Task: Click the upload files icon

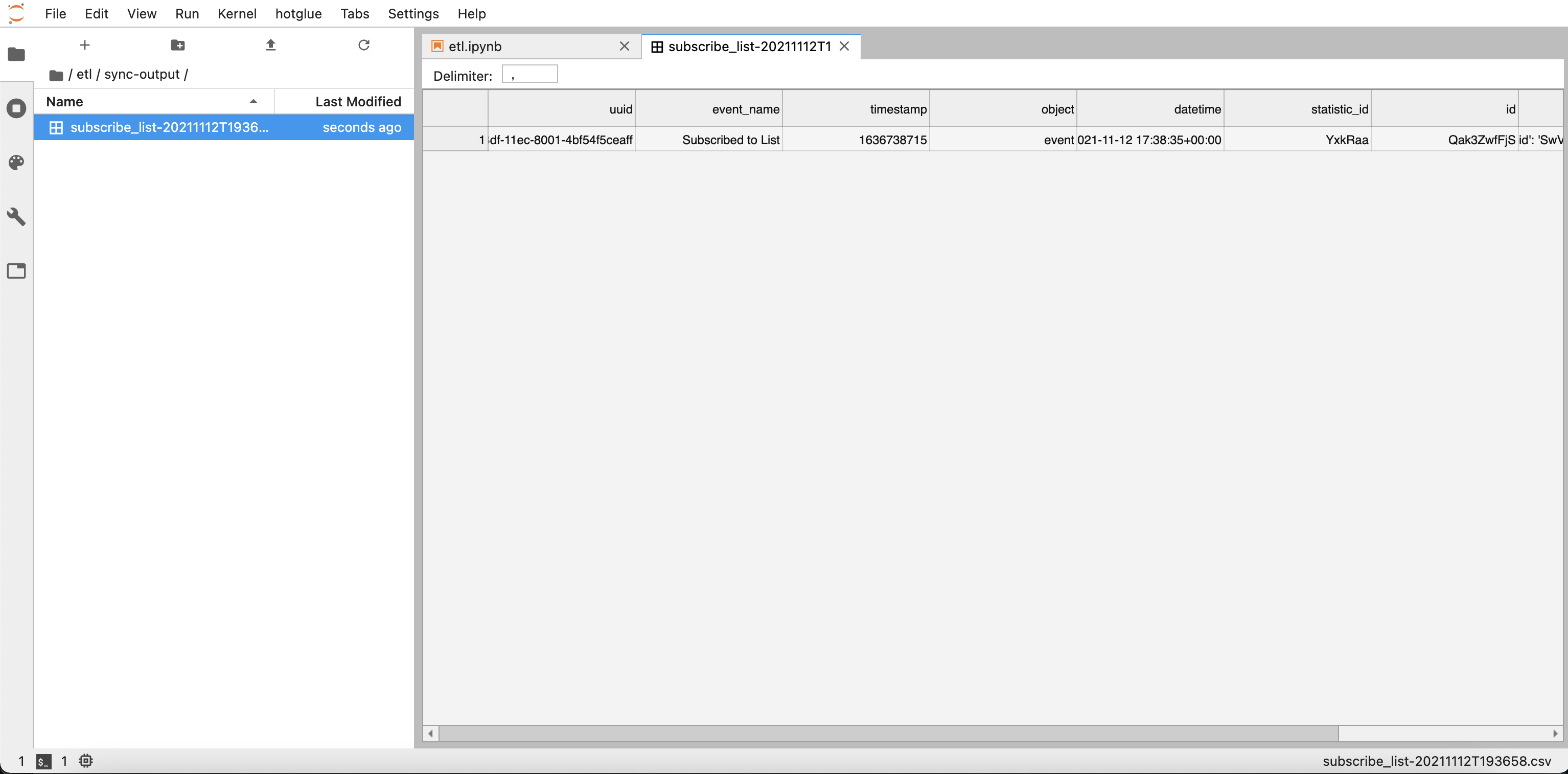Action: click(x=271, y=45)
